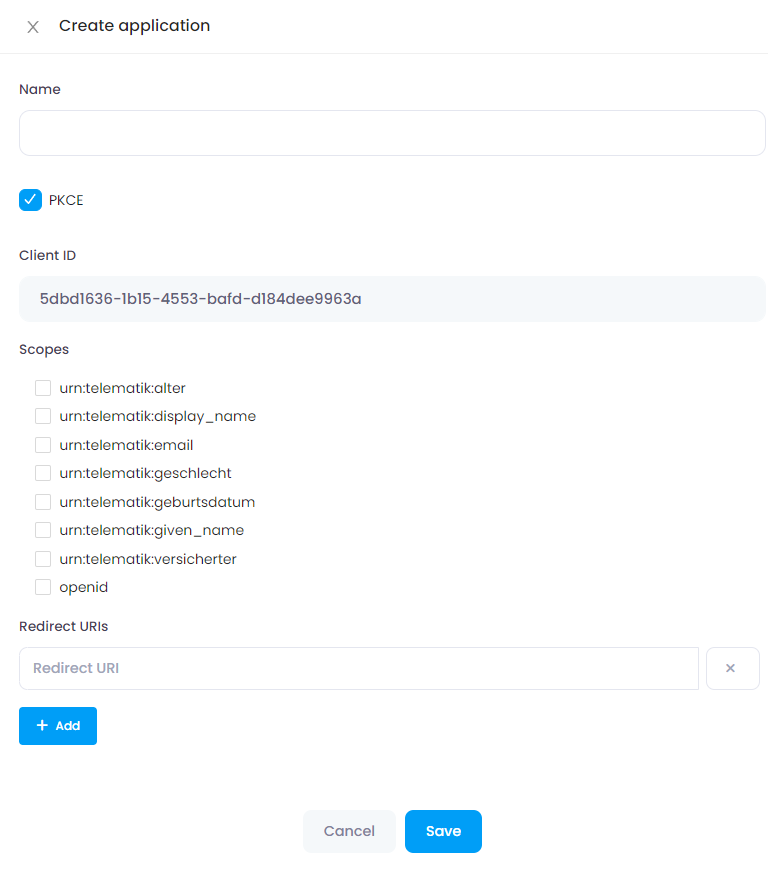Click the PKCE label text
The width and height of the screenshot is (768, 869).
(x=66, y=200)
